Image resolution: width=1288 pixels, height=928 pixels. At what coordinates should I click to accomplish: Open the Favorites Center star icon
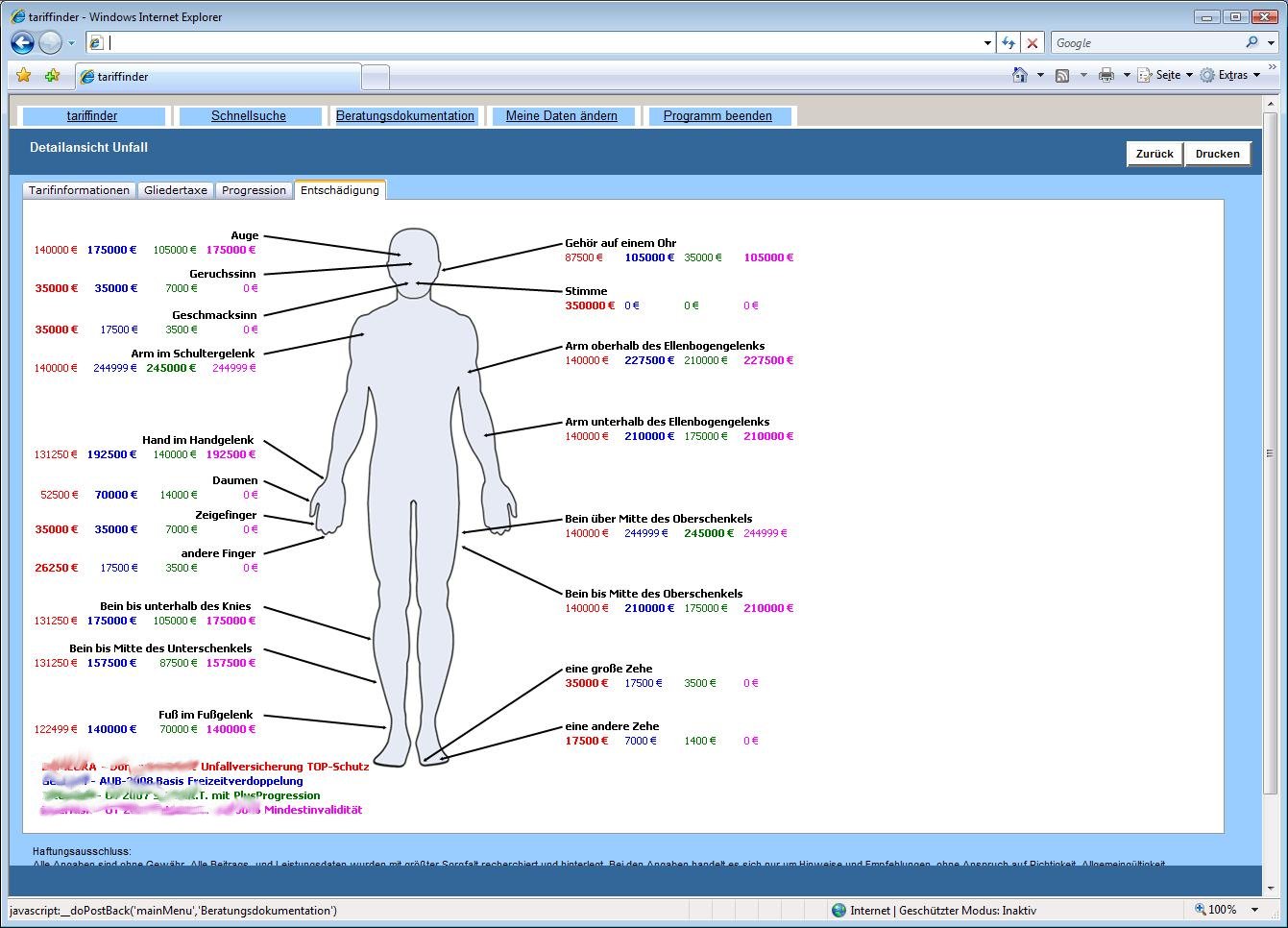24,75
